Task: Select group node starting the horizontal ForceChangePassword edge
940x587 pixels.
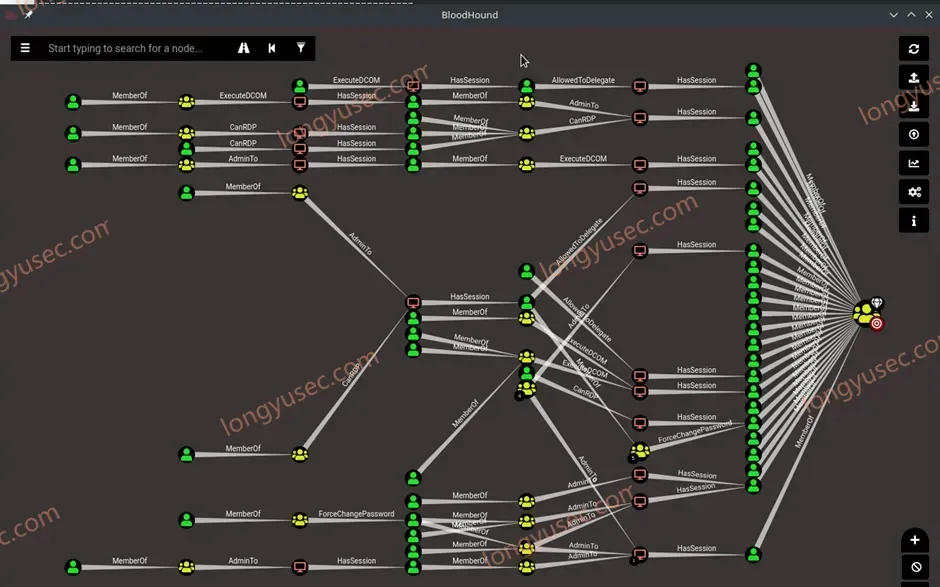Action: 300,520
